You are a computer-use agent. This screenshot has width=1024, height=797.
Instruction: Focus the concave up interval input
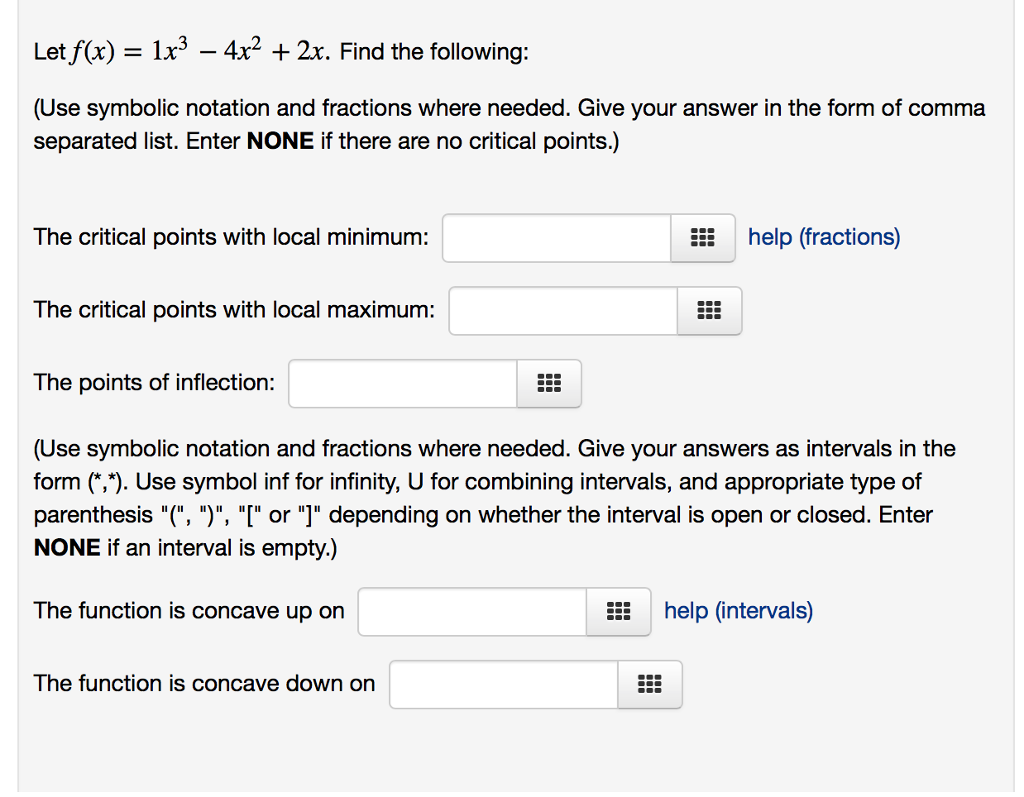(x=470, y=611)
